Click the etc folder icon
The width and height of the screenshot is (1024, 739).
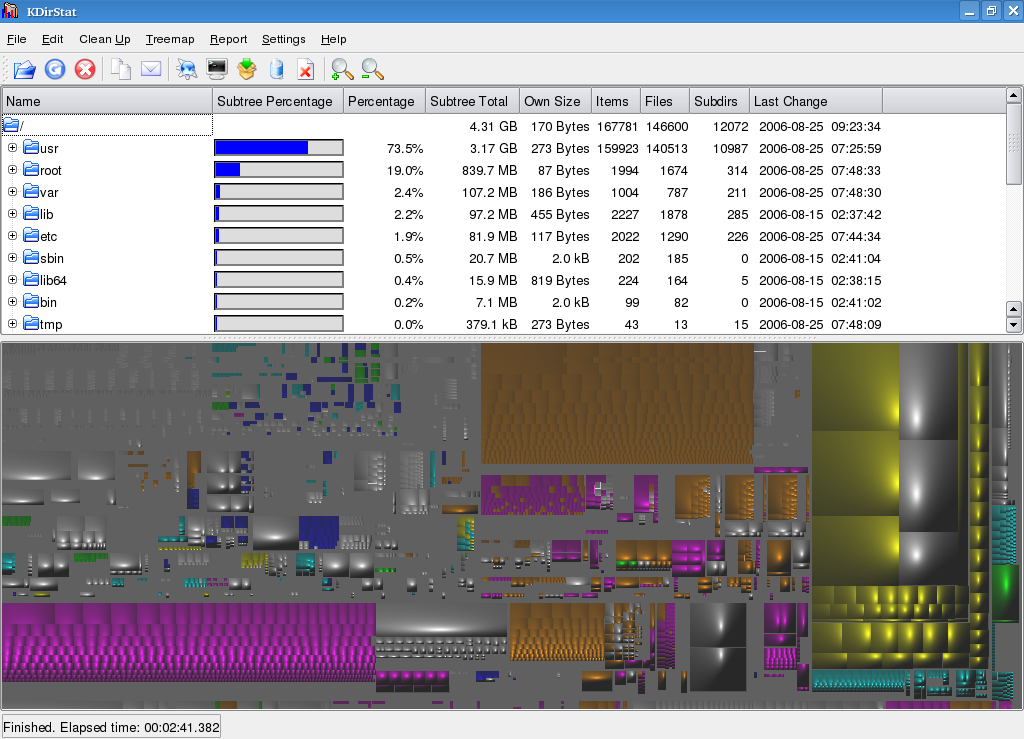pyautogui.click(x=31, y=235)
